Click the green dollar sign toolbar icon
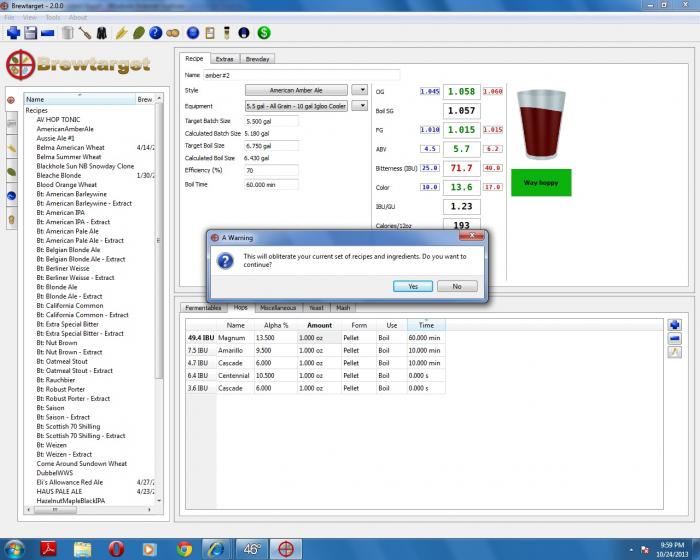 (264, 33)
